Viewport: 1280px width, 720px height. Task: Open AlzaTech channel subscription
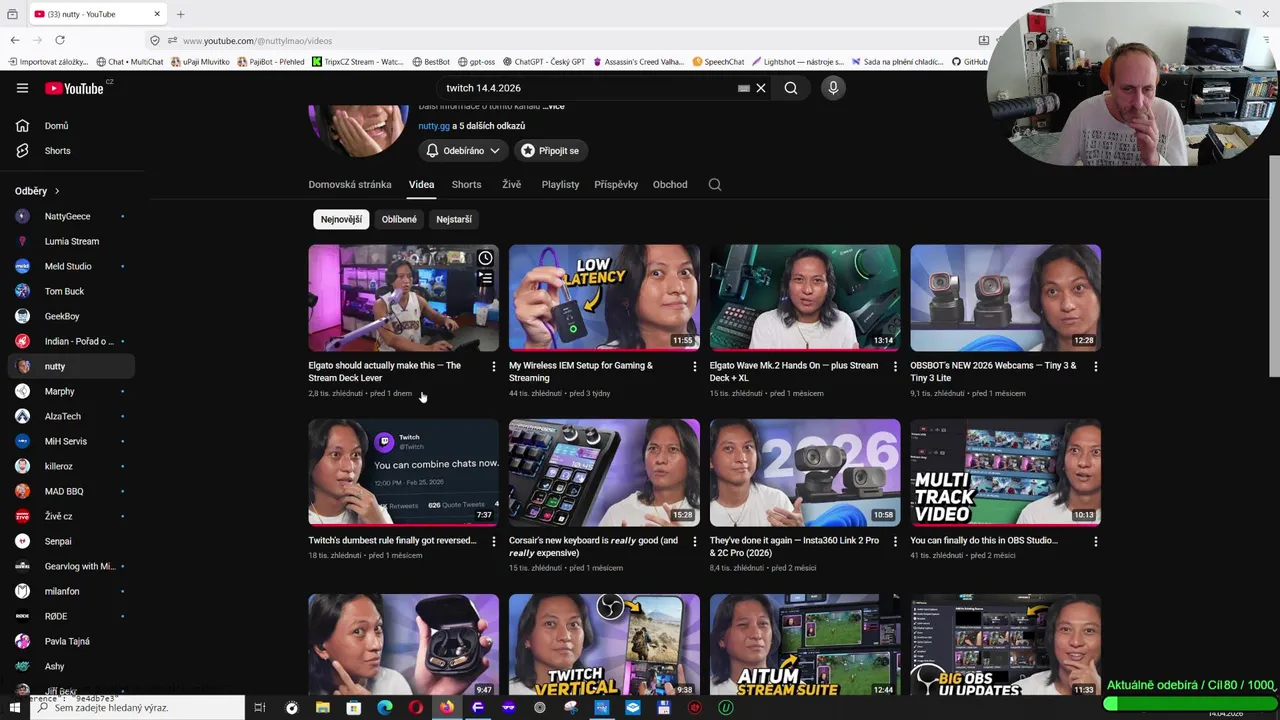[x=70, y=416]
